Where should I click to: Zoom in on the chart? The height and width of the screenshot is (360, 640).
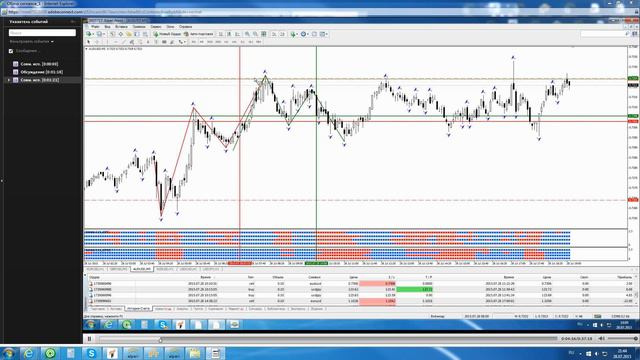247,34
